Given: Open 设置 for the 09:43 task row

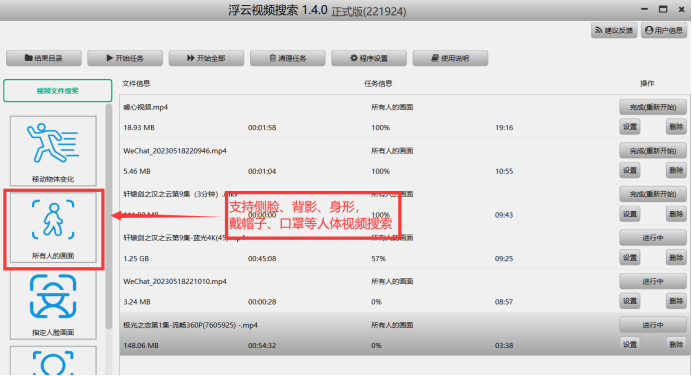Looking at the screenshot, I should point(630,214).
